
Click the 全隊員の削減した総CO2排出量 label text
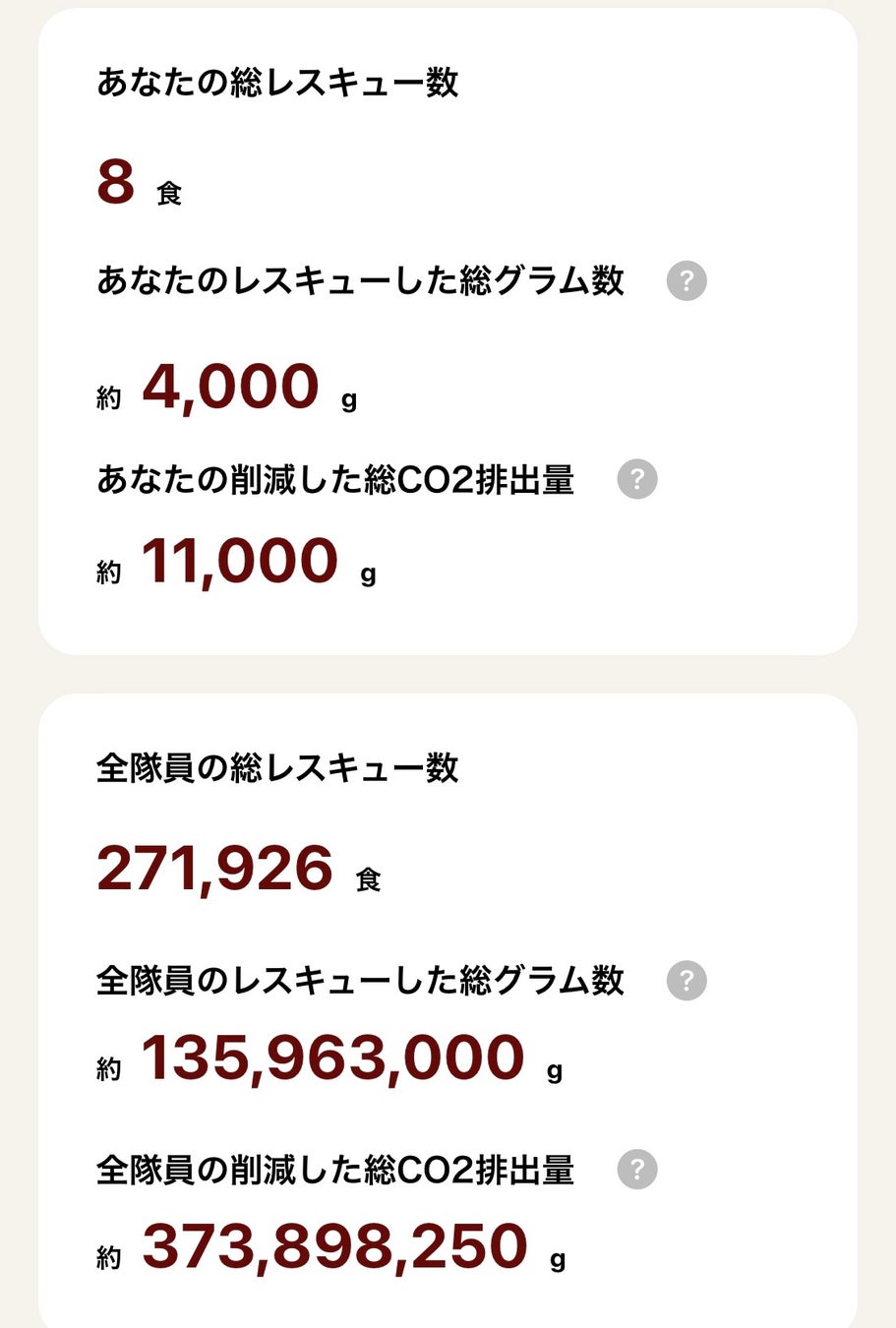click(335, 1171)
